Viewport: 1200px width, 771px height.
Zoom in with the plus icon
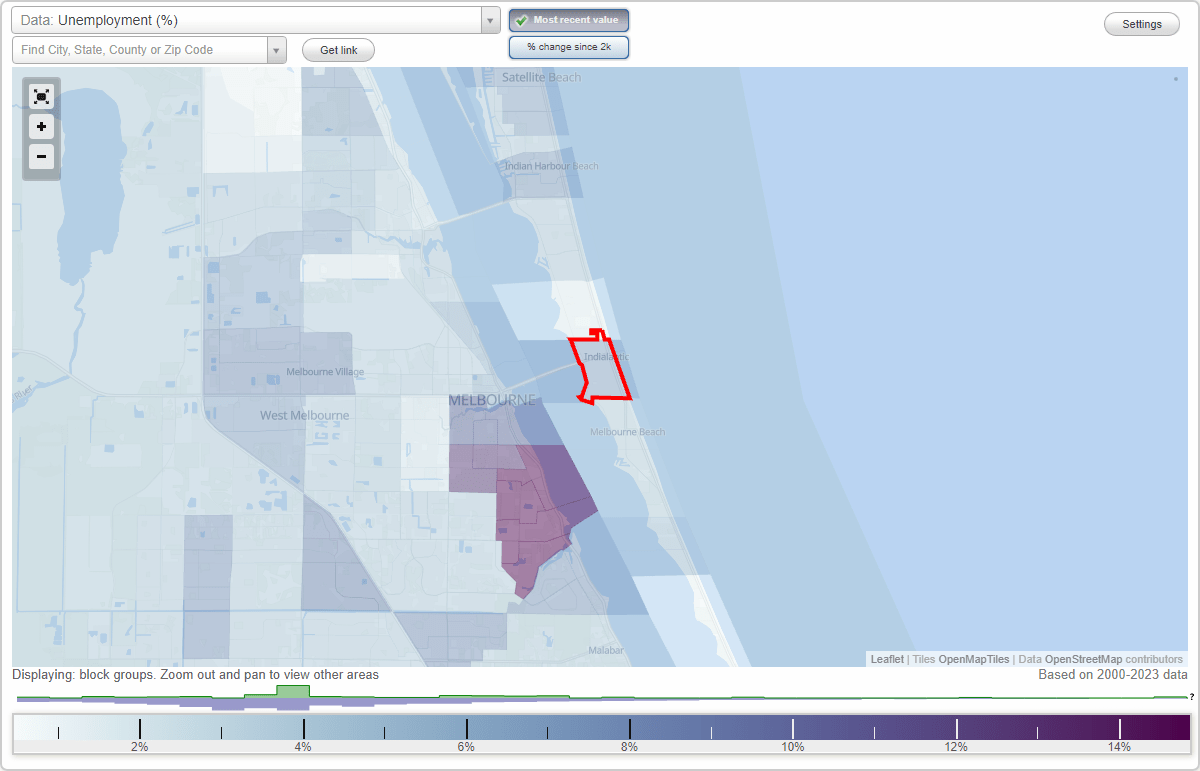pyautogui.click(x=41, y=127)
